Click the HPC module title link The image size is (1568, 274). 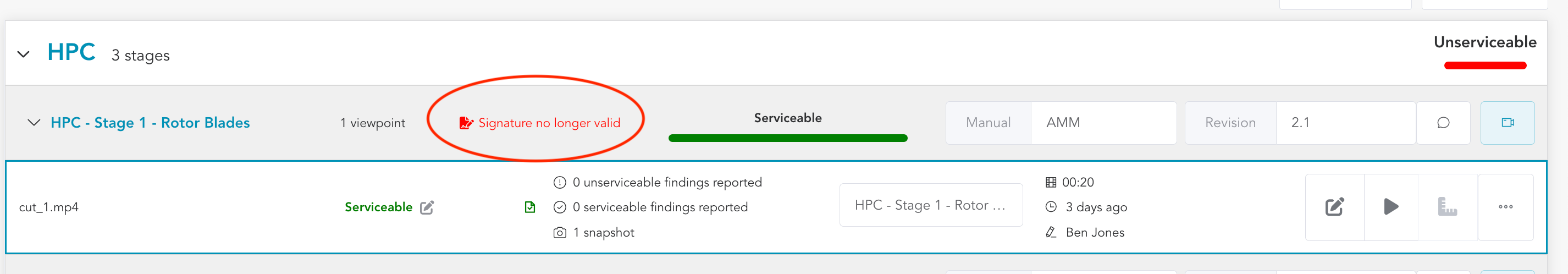click(x=71, y=52)
